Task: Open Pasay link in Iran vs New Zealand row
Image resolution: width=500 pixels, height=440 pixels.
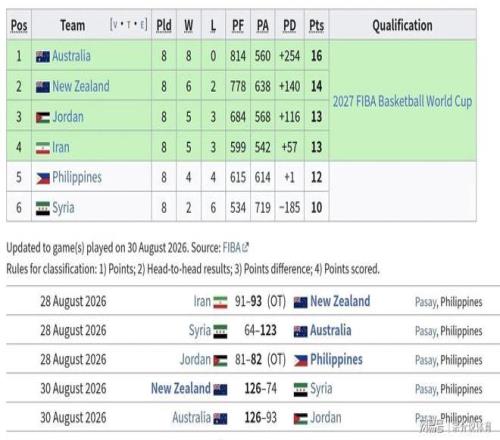Action: (x=425, y=302)
